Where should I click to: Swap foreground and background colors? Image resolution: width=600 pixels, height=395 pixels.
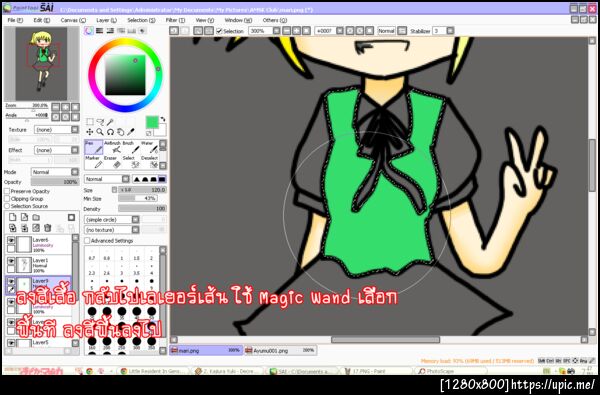[x=163, y=119]
